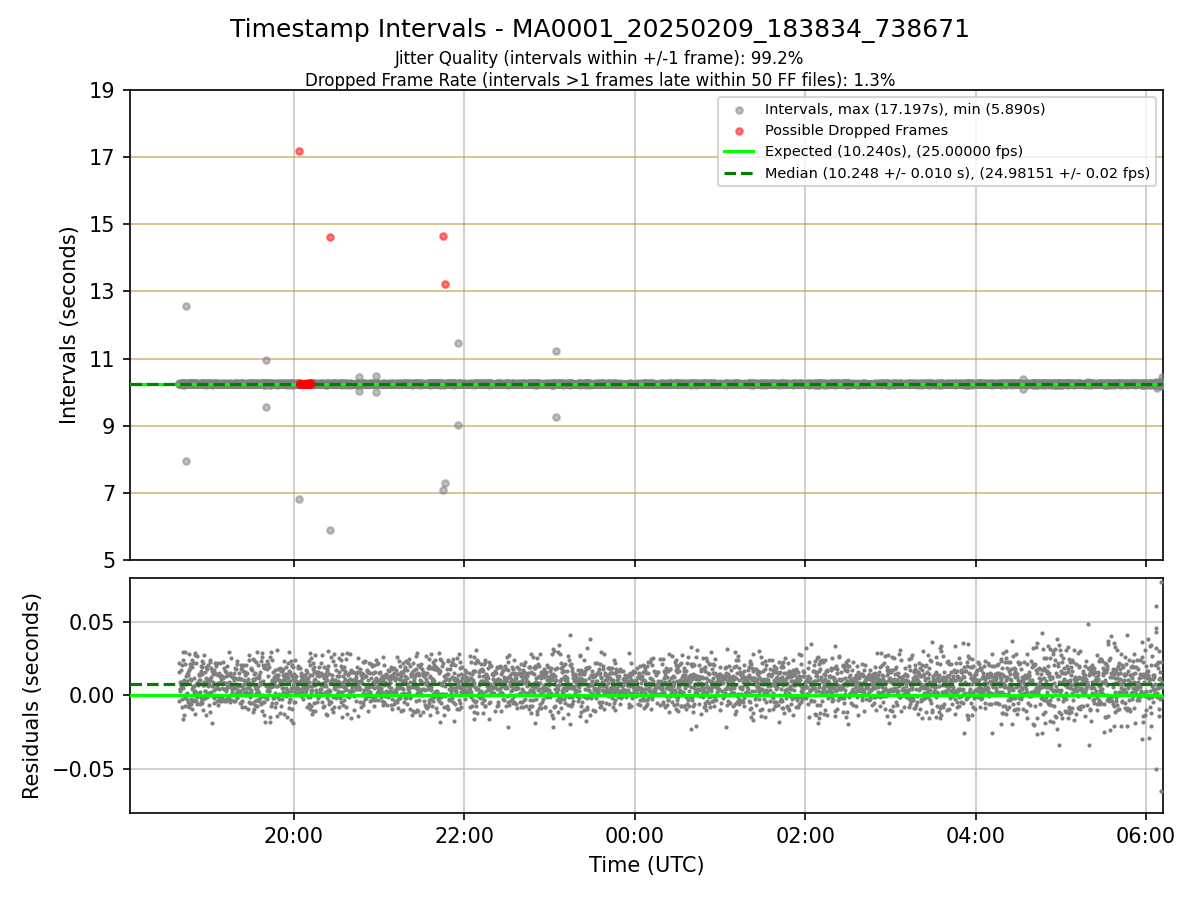Click the 'Residuals (seconds)' y-axis label
1200x900 pixels.
click(32, 695)
